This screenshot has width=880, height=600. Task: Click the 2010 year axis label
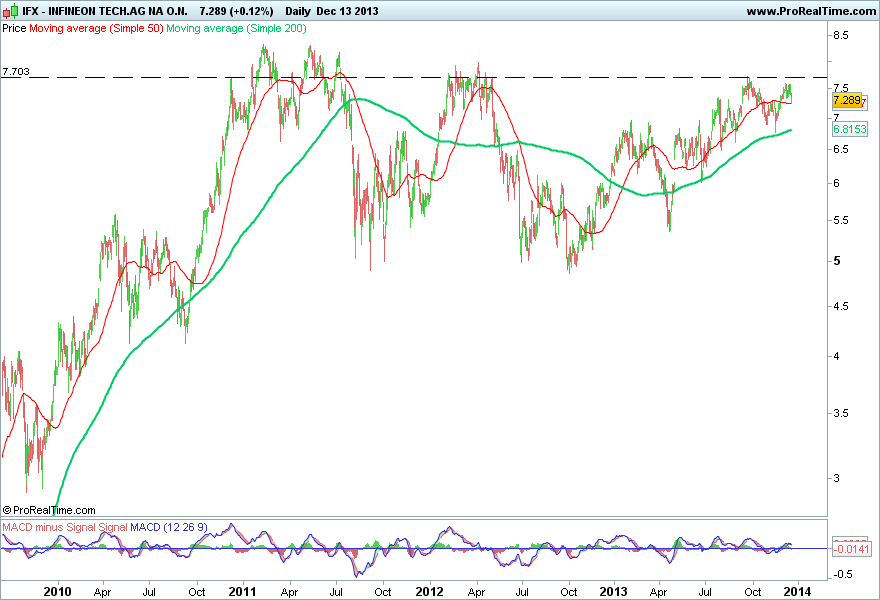pos(57,592)
